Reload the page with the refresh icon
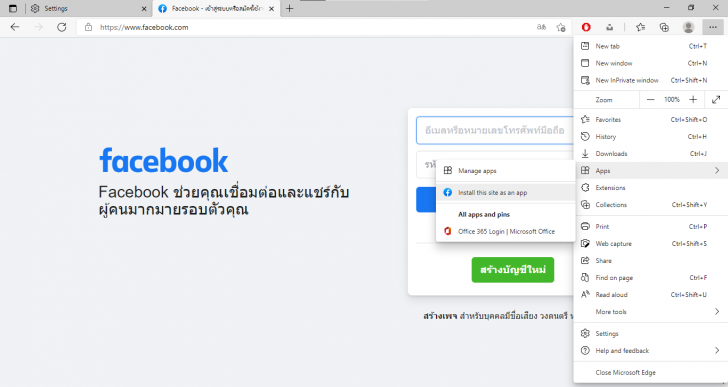This screenshot has height=387, width=728. pos(61,27)
